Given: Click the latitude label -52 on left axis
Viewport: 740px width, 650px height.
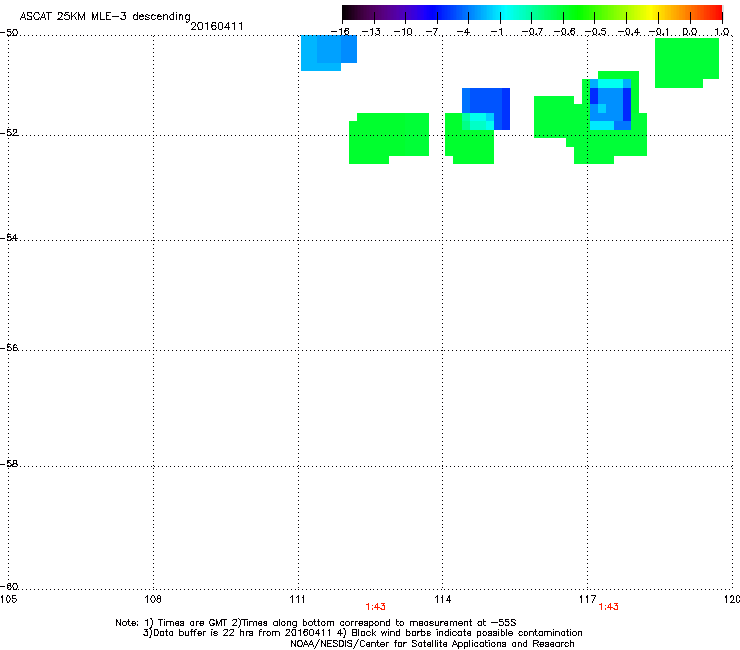Looking at the screenshot, I should tap(9, 133).
